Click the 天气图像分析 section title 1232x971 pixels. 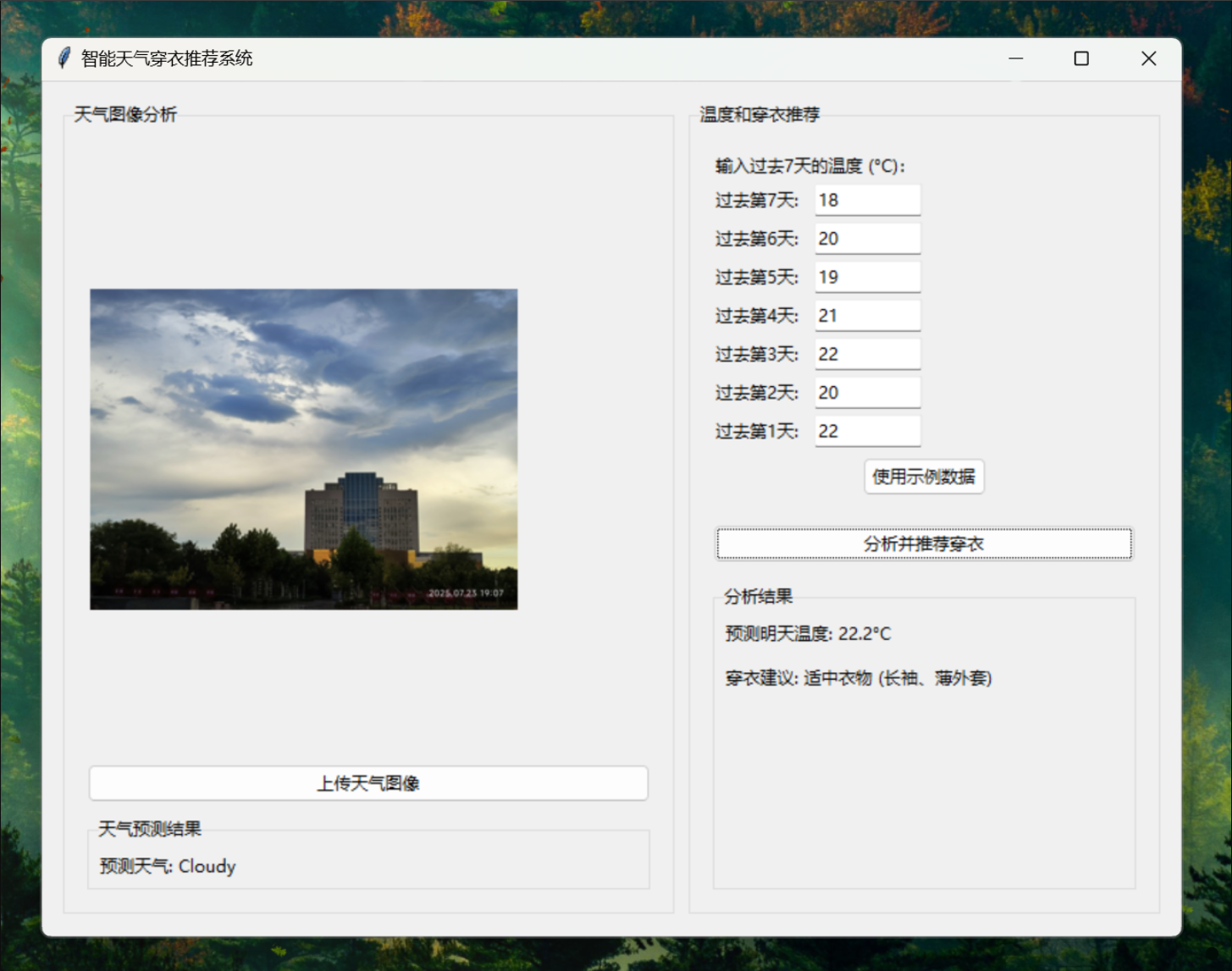click(x=124, y=114)
